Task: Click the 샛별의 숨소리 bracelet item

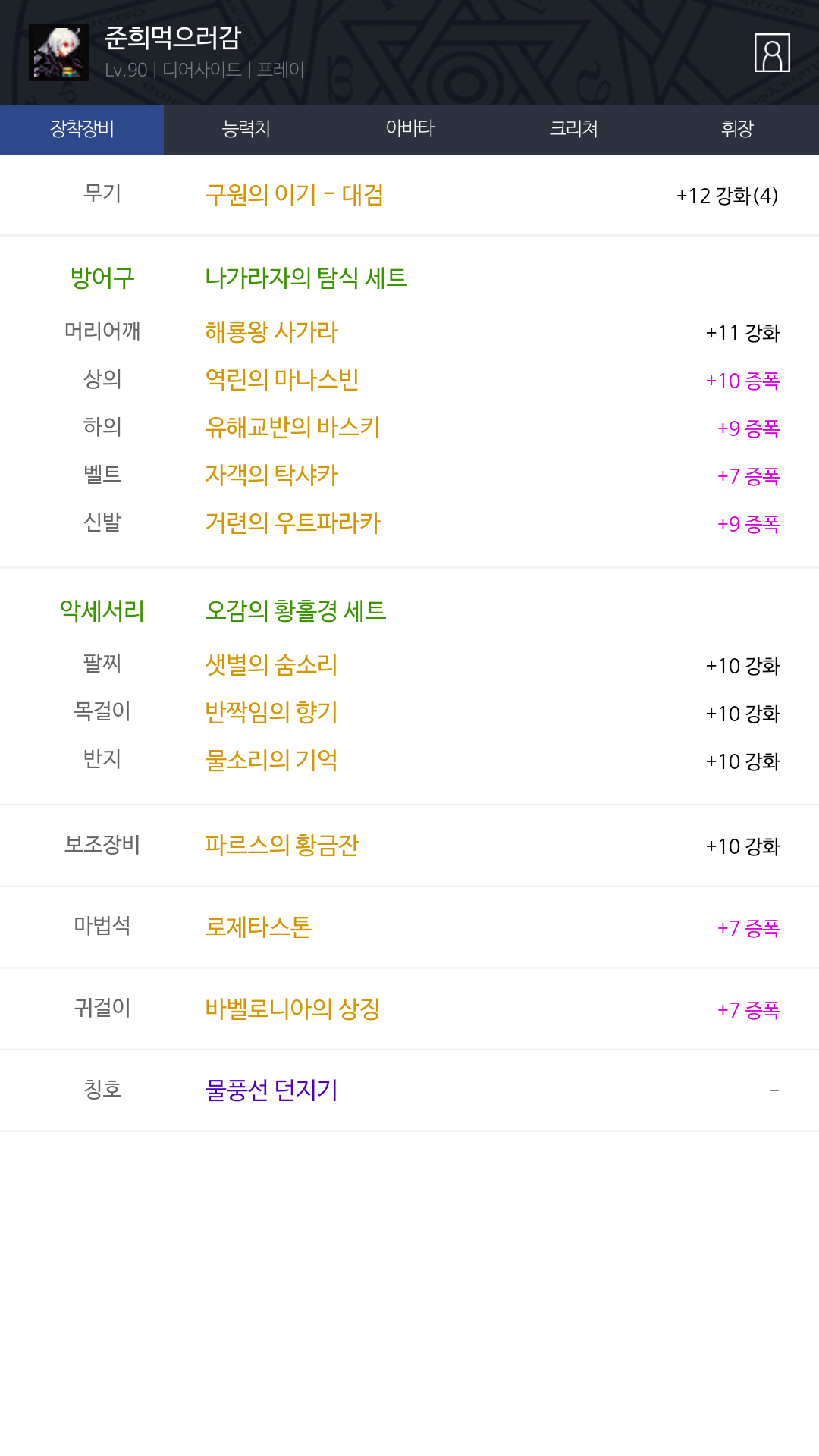Action: (x=271, y=664)
